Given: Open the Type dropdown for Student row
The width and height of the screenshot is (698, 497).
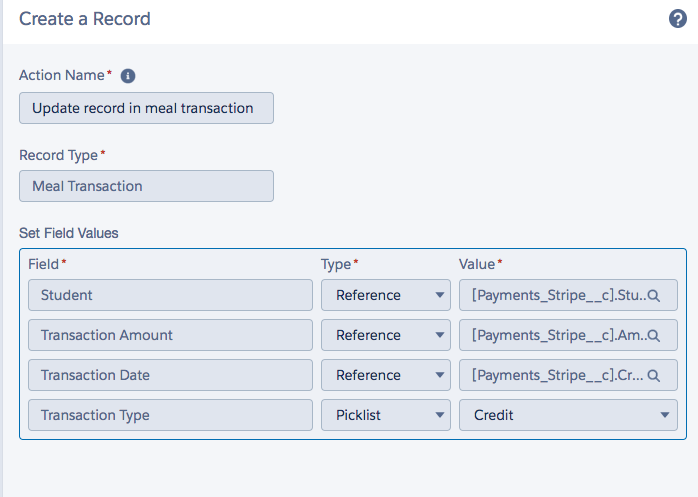Looking at the screenshot, I should [385, 295].
